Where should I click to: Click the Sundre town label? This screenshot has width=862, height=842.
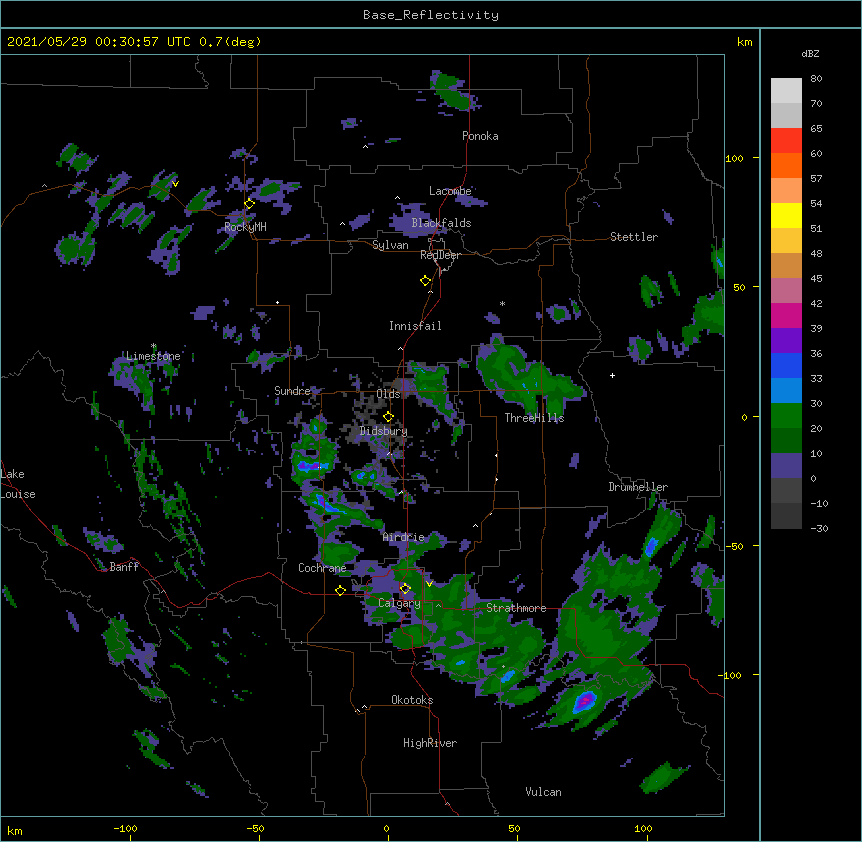pos(292,391)
